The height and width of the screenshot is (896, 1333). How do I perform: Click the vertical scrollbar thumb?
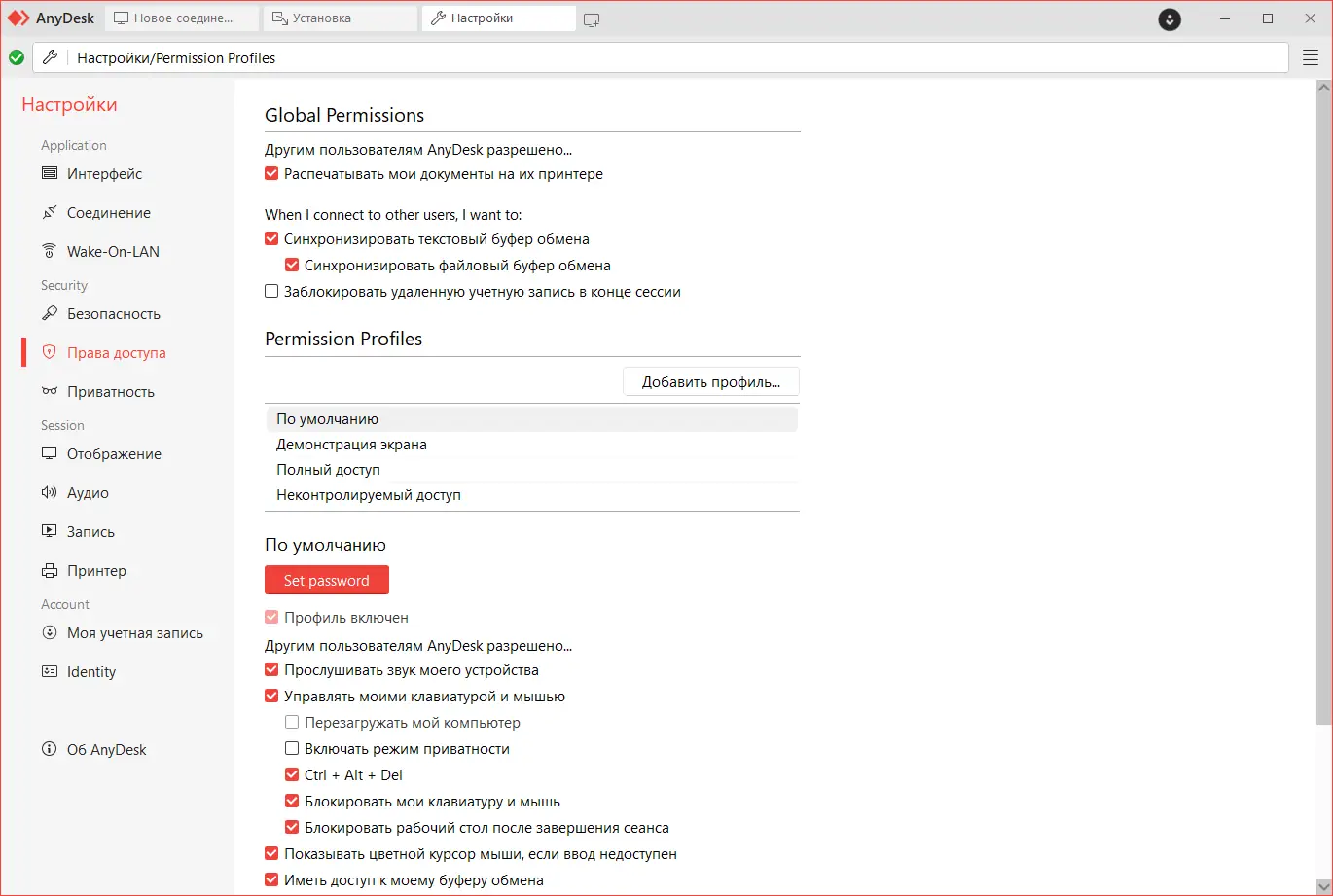pos(1323,410)
